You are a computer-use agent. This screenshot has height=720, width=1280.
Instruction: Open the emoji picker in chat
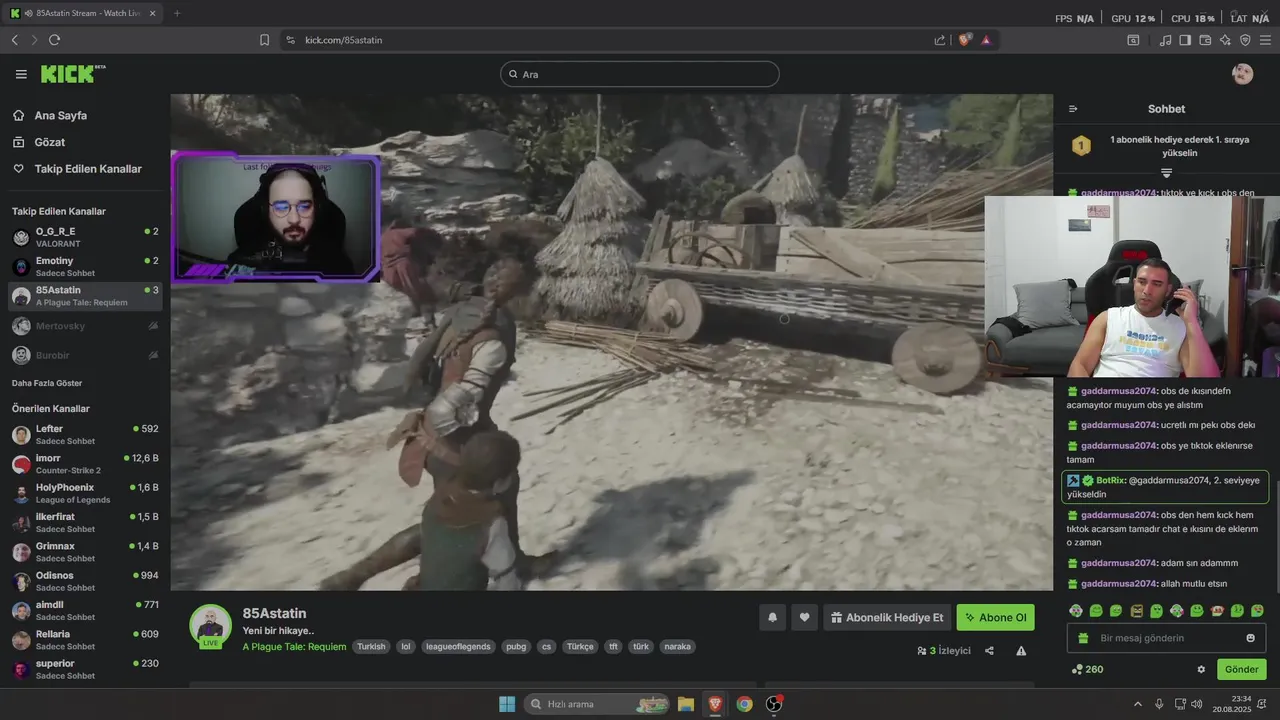[x=1250, y=638]
